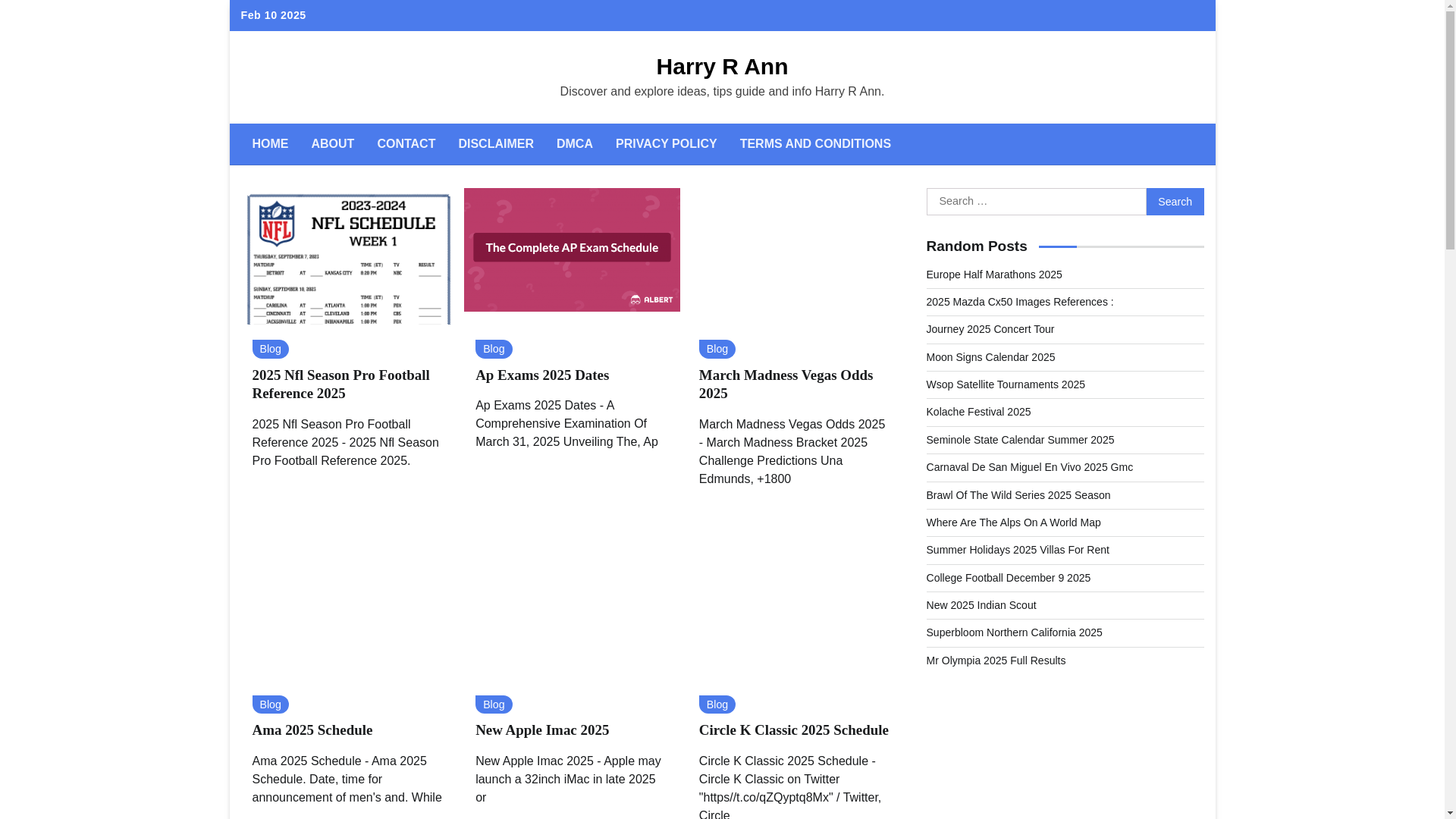Open Kolache Festival 2025 link
This screenshot has width=1456, height=819.
(978, 412)
